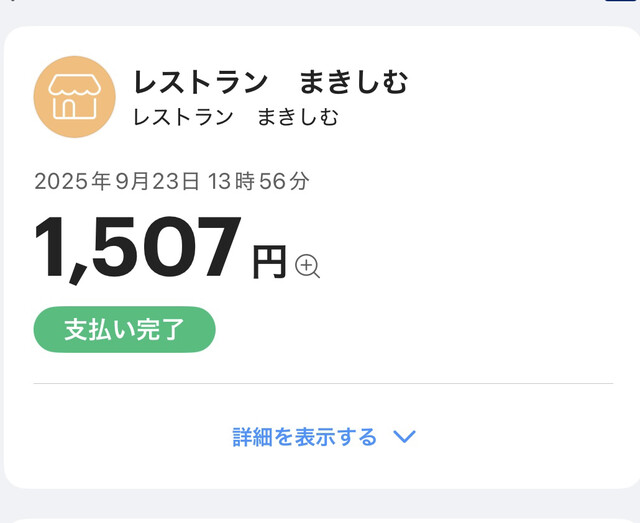This screenshot has height=523, width=640.
Task: Tap the smaller レストラン まきしむ subtitle
Action: [235, 117]
